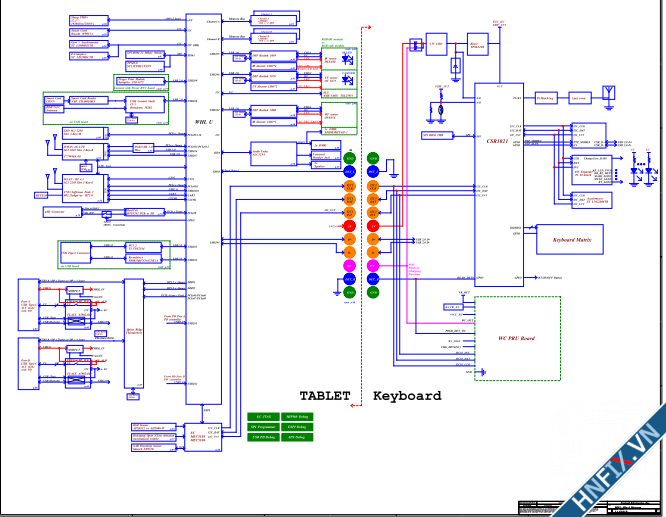Select the CSR1021 chip block

tap(497, 141)
